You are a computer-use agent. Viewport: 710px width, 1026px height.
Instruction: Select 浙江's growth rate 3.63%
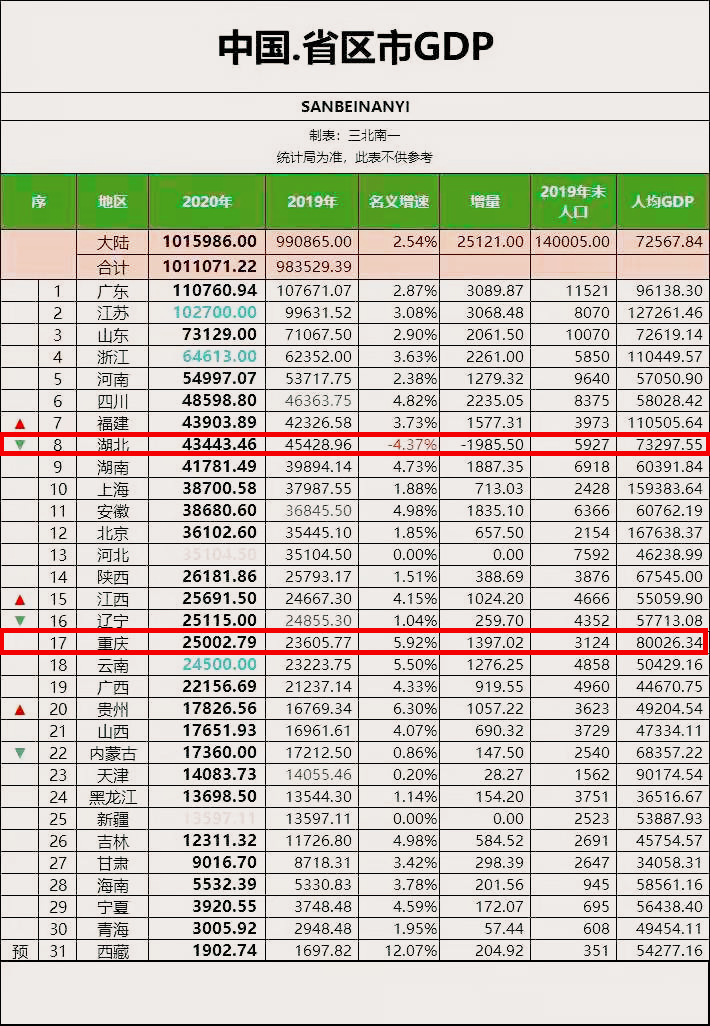tap(415, 357)
